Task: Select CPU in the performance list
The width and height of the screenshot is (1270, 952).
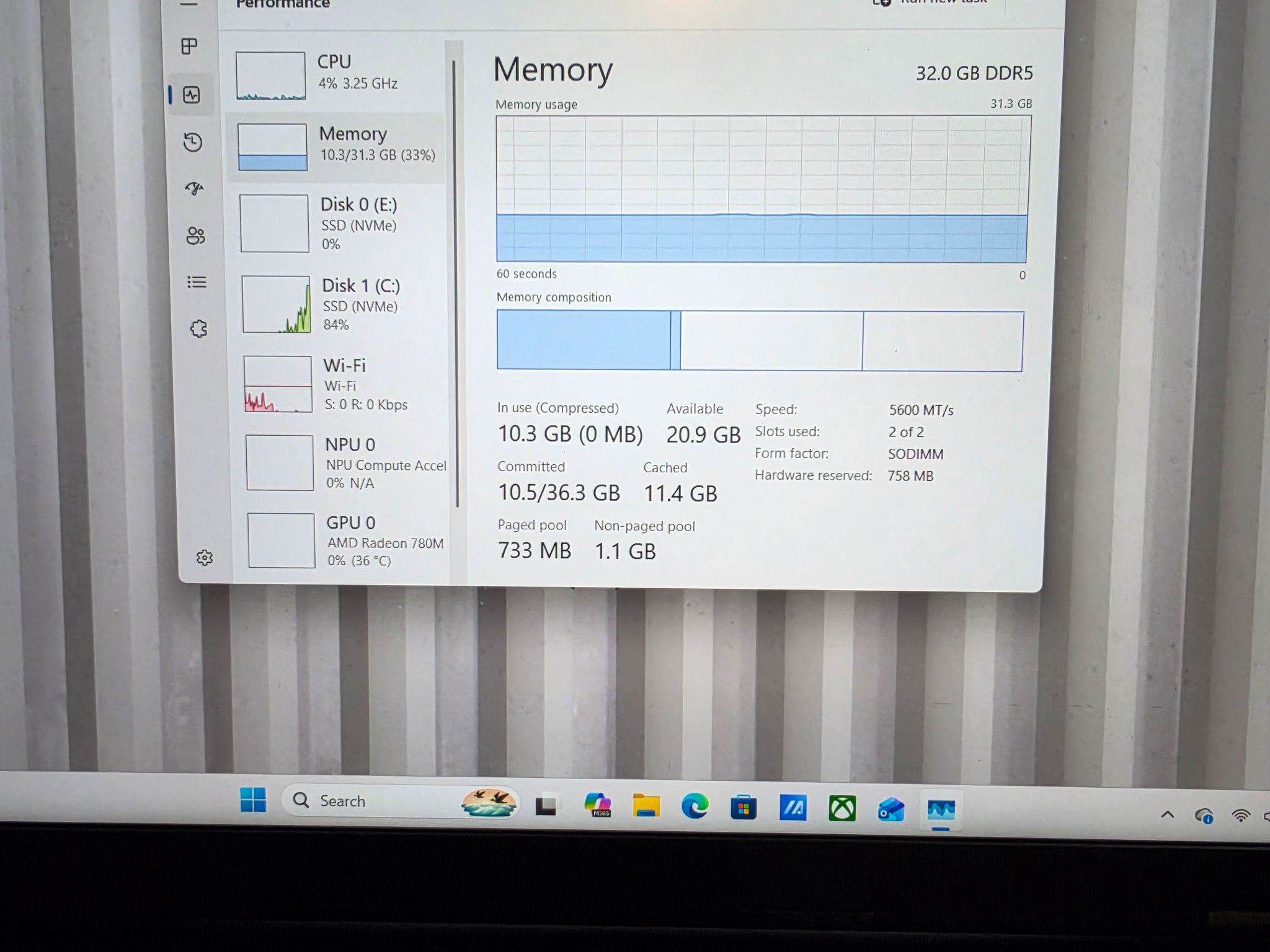Action: [338, 76]
